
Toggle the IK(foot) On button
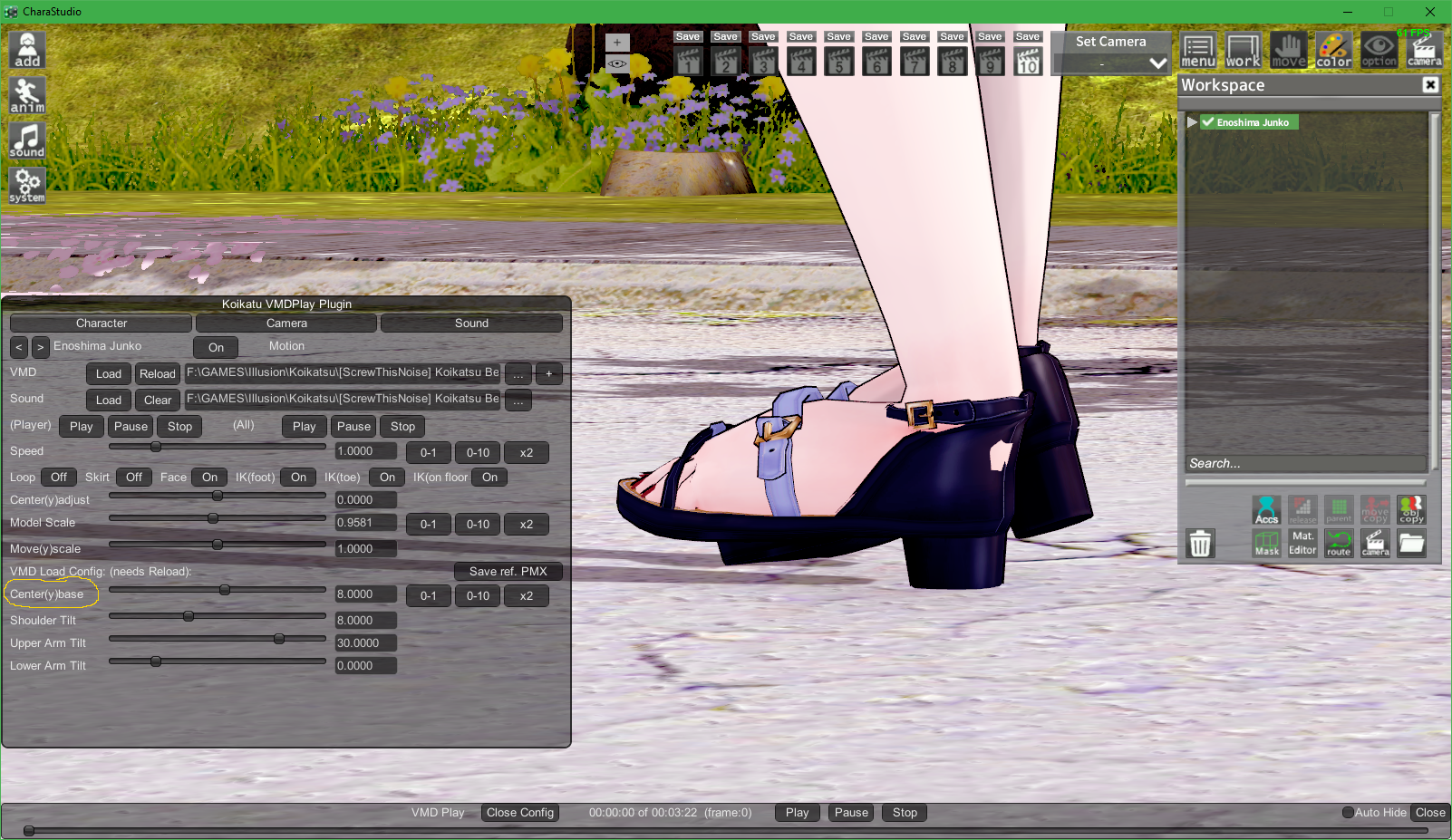tap(298, 478)
